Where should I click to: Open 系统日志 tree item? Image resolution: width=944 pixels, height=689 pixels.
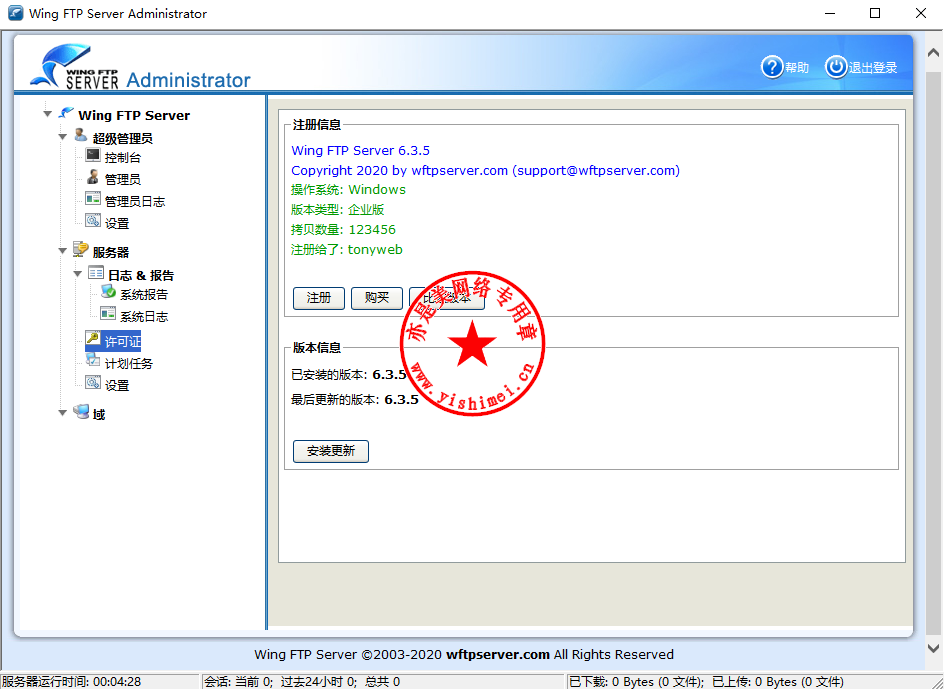click(x=144, y=316)
